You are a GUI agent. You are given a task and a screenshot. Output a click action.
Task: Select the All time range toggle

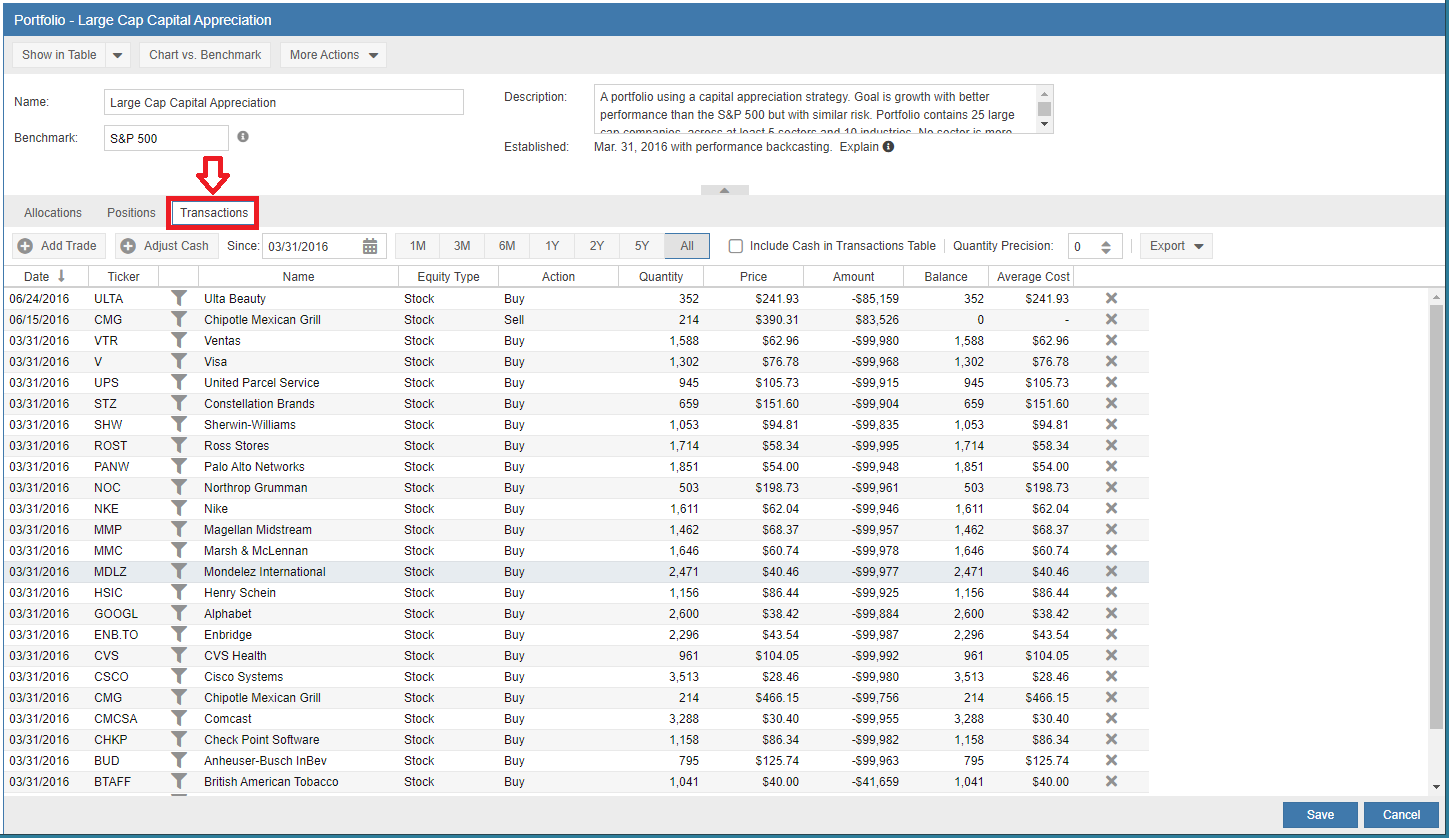687,246
